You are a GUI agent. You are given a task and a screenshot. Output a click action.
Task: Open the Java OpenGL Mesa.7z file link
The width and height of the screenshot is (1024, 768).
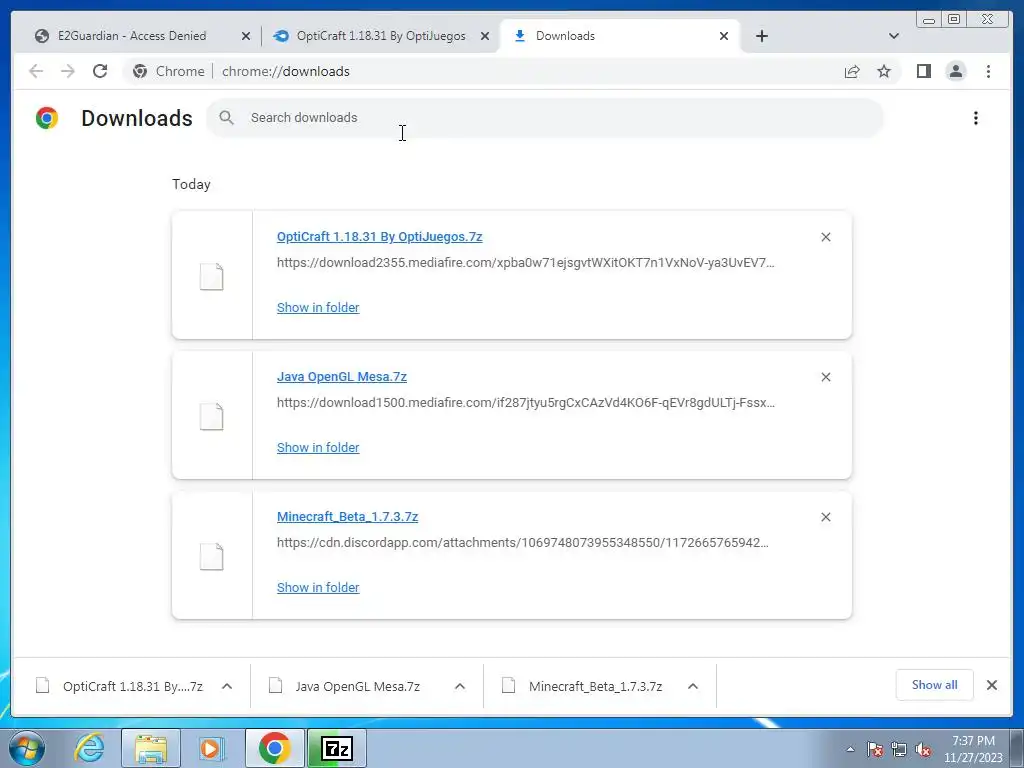(342, 377)
